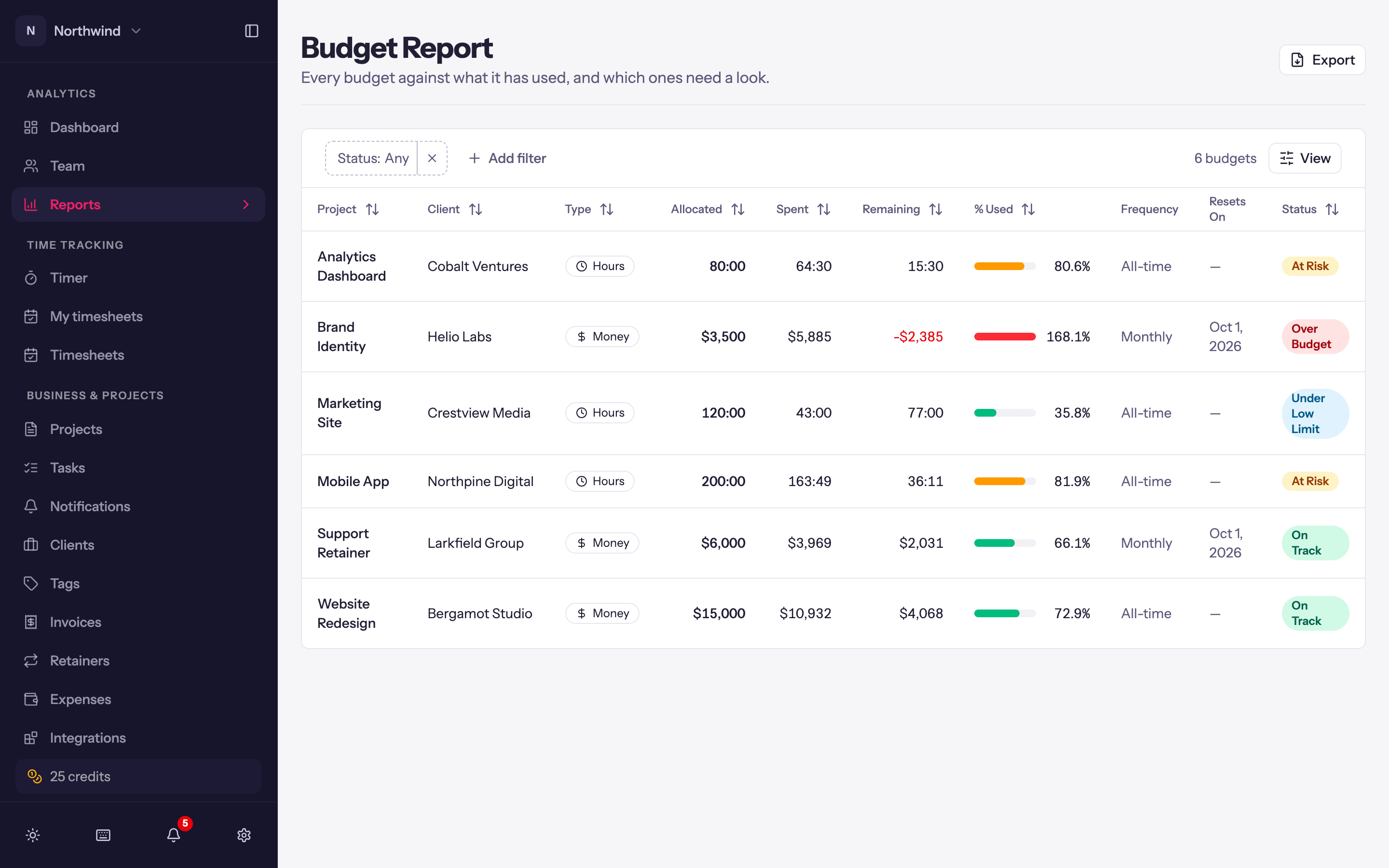The width and height of the screenshot is (1389, 868).
Task: Click the Projects document icon
Action: [x=31, y=429]
